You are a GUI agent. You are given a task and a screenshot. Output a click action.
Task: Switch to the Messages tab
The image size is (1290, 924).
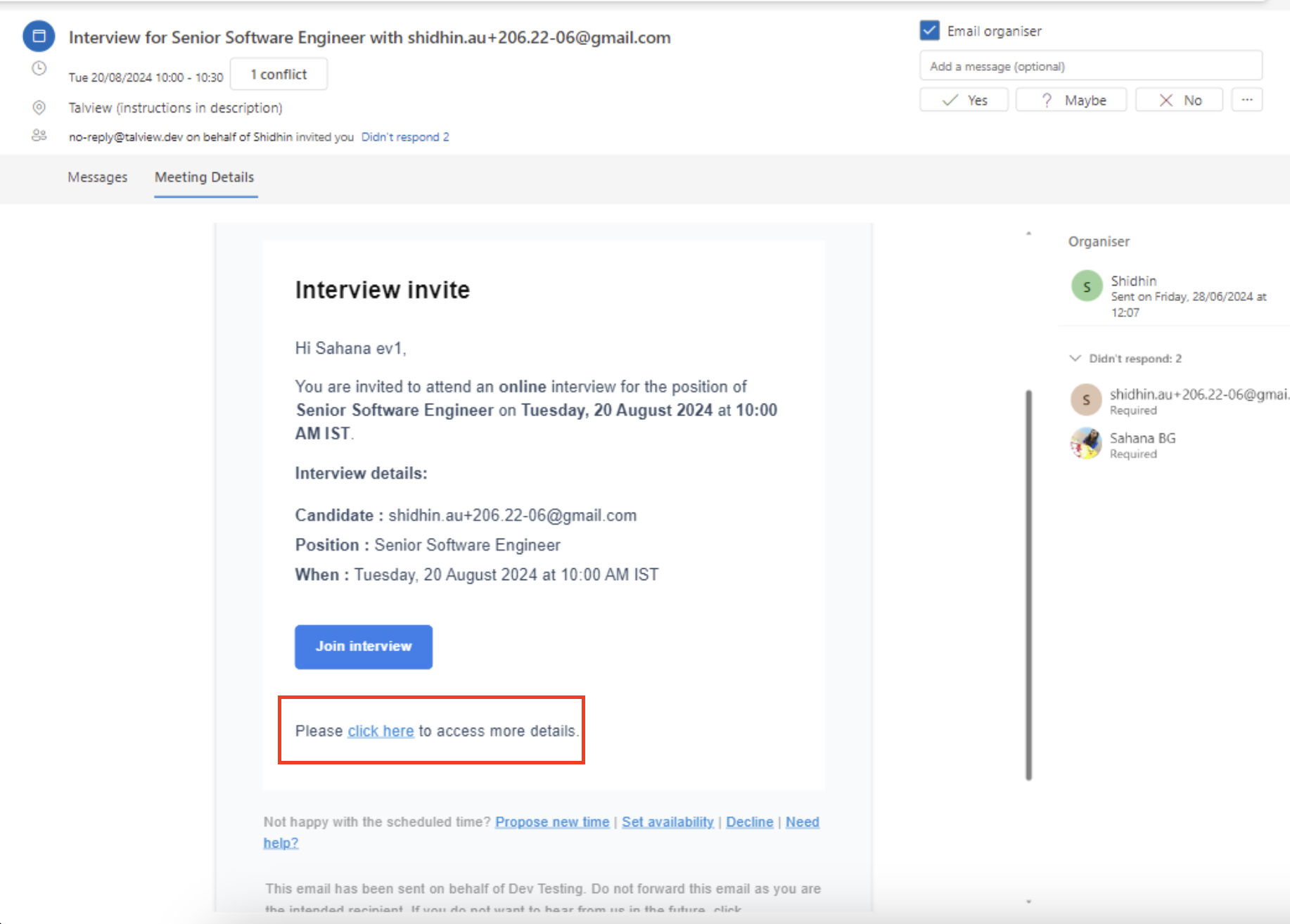(x=98, y=177)
